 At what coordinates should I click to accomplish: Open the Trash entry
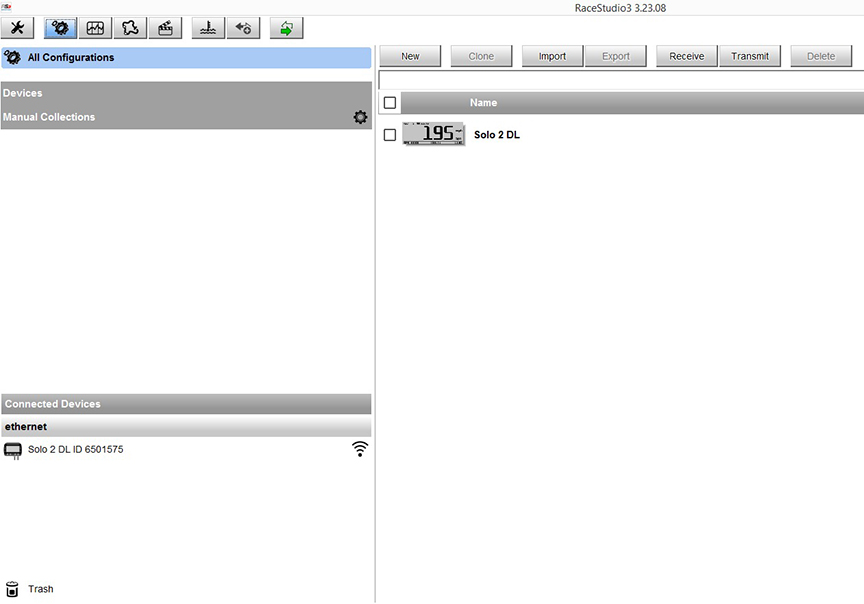41,589
